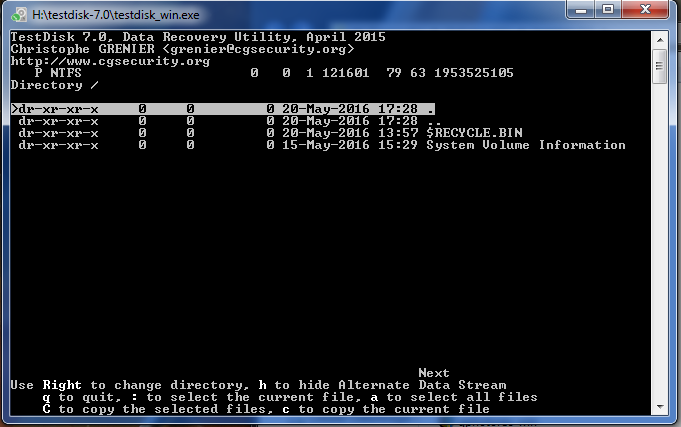681x427 pixels.
Task: Click the Christophe GRENIER author line
Action: (182, 49)
